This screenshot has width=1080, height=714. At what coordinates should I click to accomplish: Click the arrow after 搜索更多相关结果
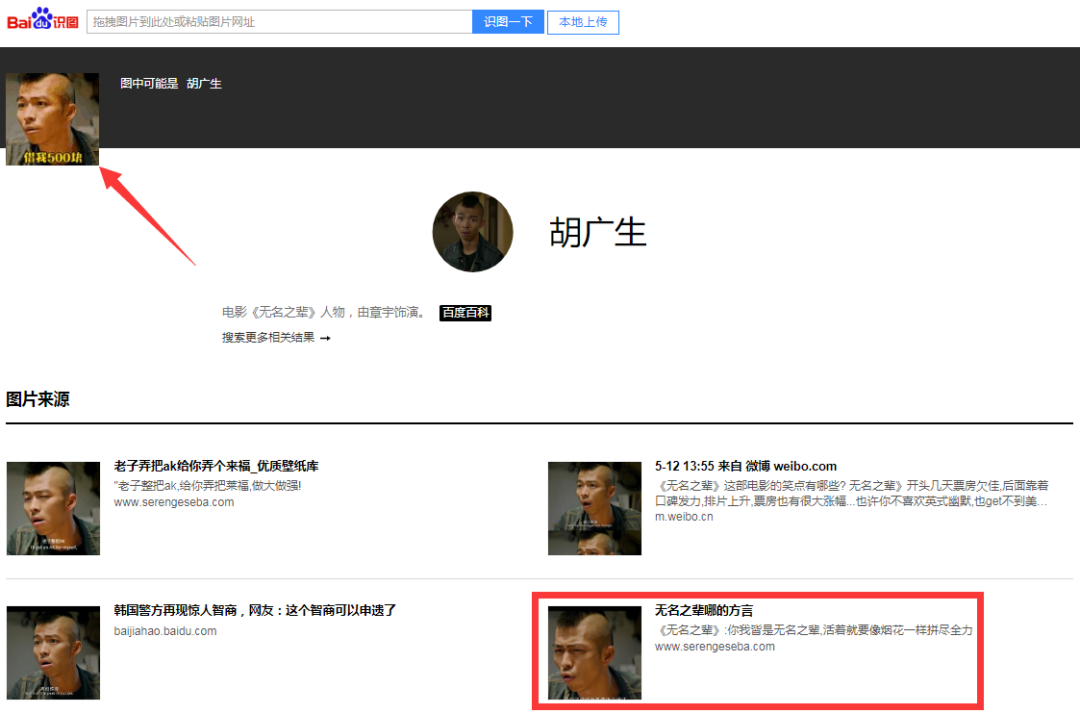[x=325, y=338]
